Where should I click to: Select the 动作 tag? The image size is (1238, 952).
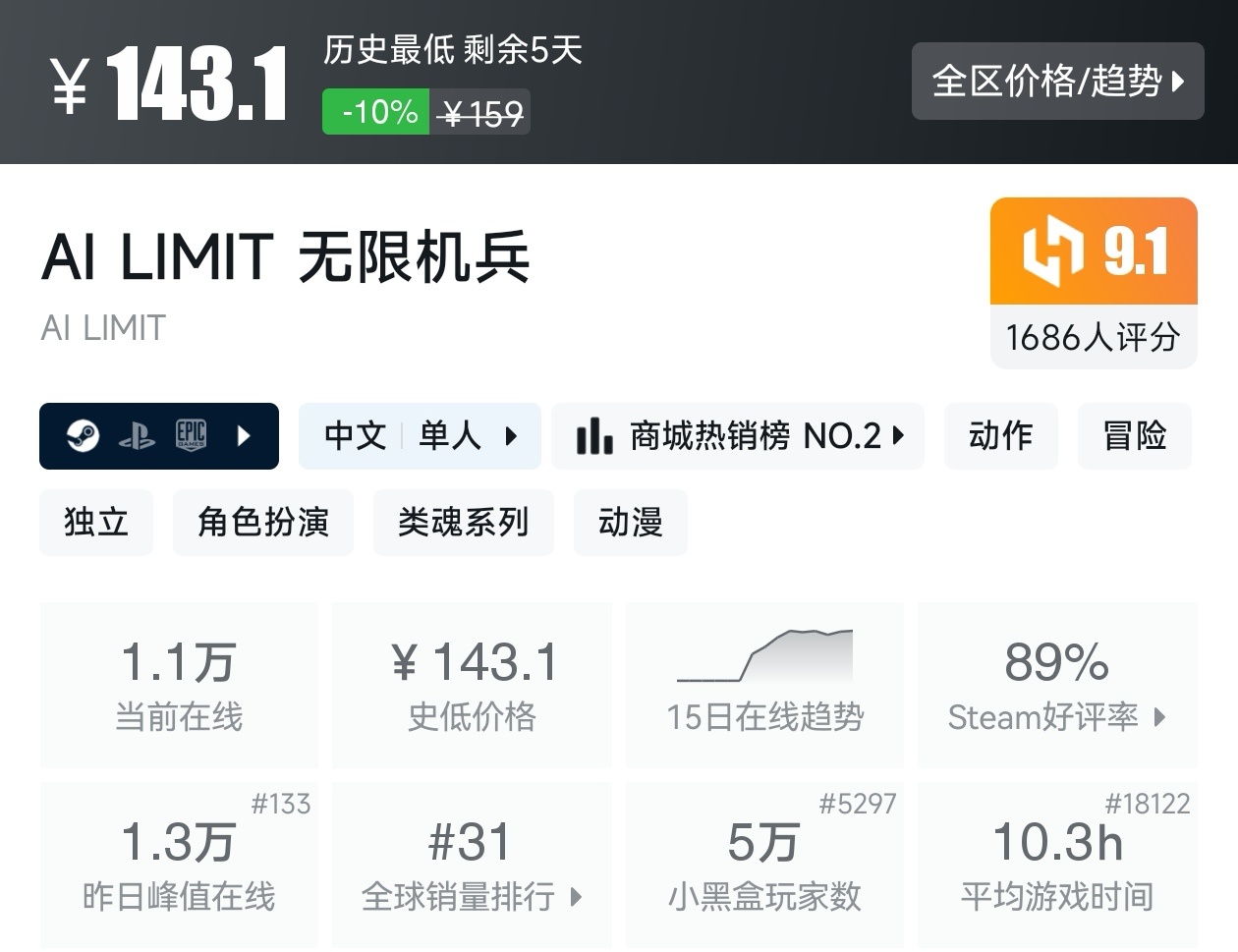(x=1000, y=436)
